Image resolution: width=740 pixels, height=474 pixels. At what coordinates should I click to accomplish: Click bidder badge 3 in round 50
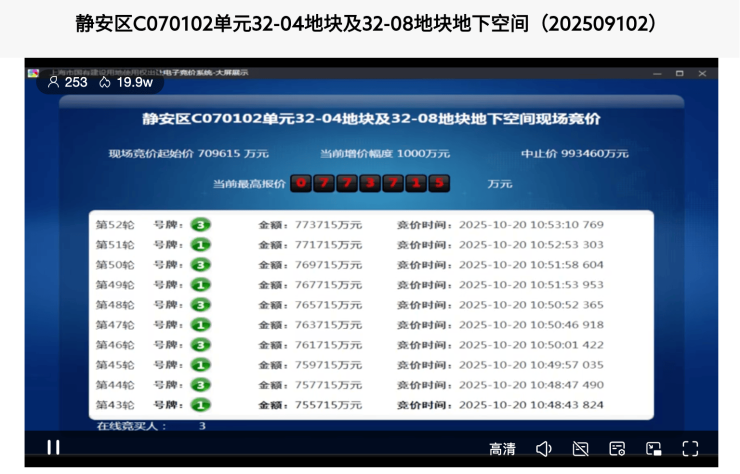coord(201,265)
